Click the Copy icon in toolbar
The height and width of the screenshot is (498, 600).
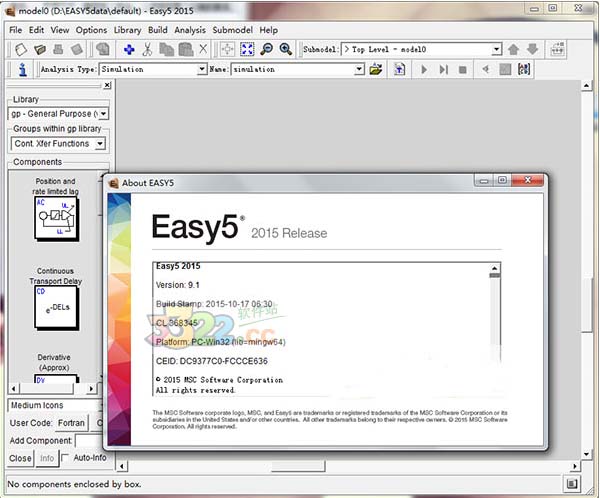(166, 49)
